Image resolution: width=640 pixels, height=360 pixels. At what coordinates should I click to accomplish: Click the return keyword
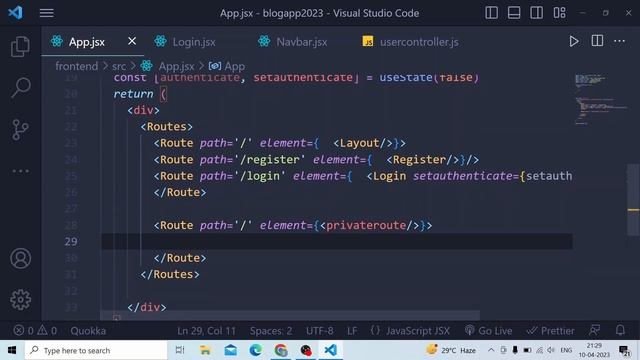133,94
